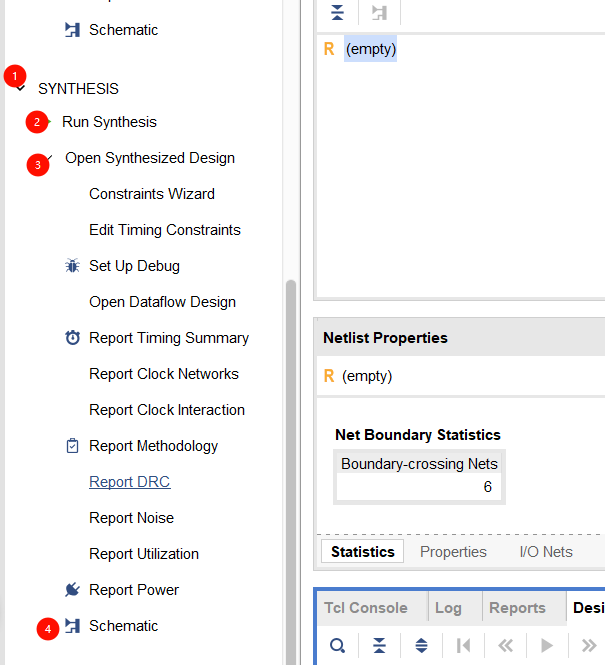
Task: Switch to the I/O Nets tab
Action: pos(545,552)
